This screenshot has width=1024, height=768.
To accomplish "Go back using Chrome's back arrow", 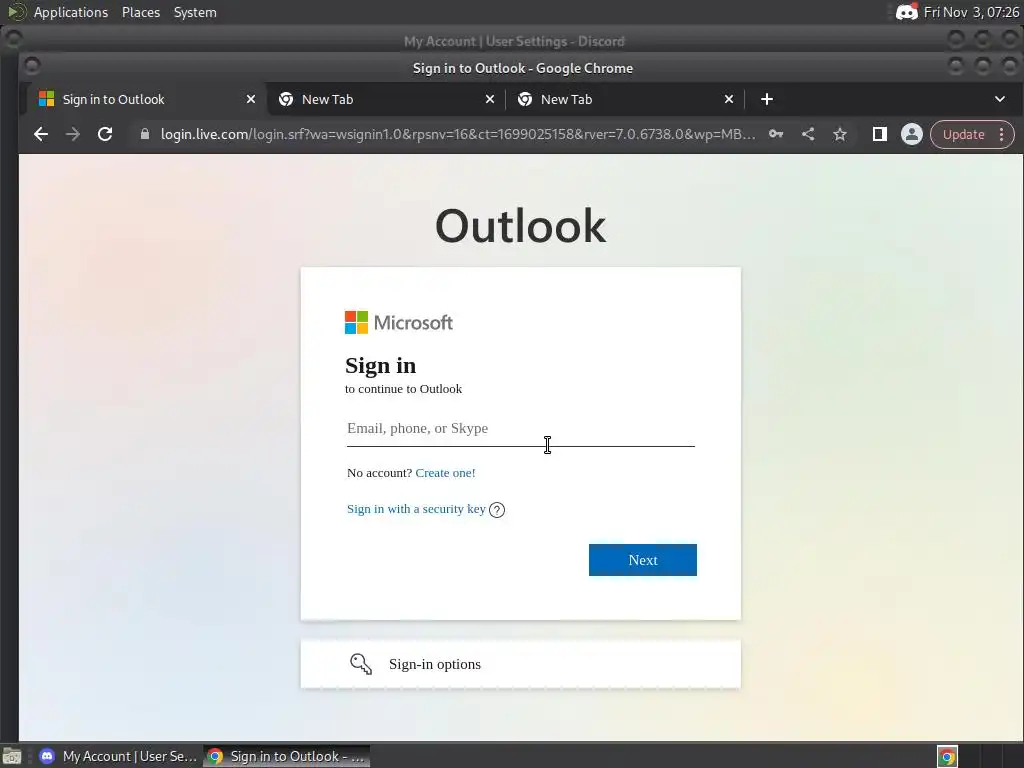I will 40,135.
